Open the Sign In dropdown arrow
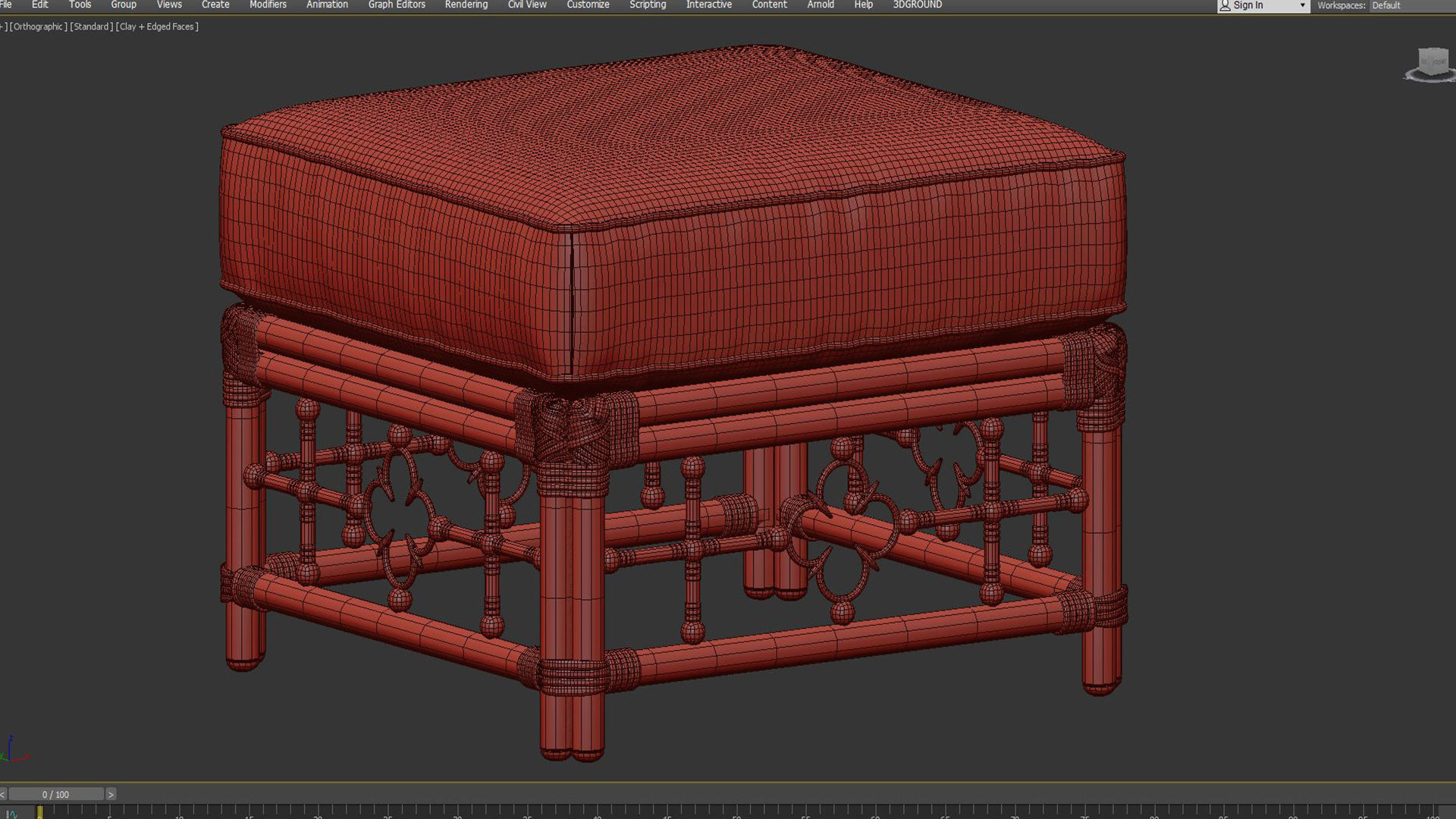1456x819 pixels. click(x=1302, y=6)
